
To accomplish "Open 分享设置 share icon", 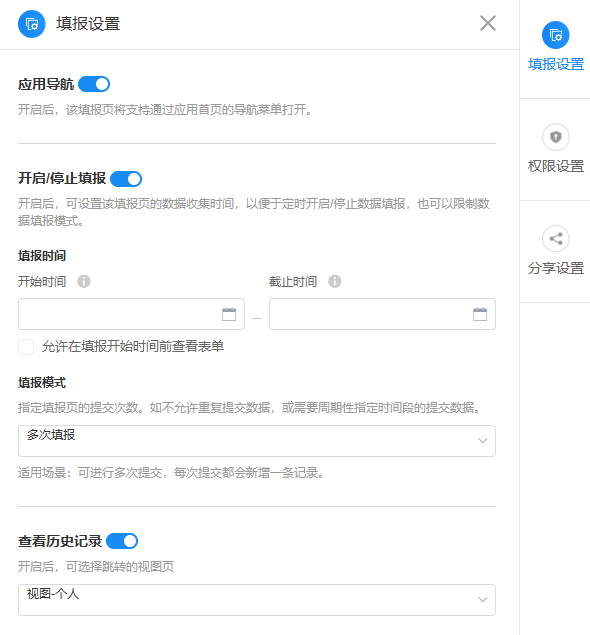I will click(556, 239).
